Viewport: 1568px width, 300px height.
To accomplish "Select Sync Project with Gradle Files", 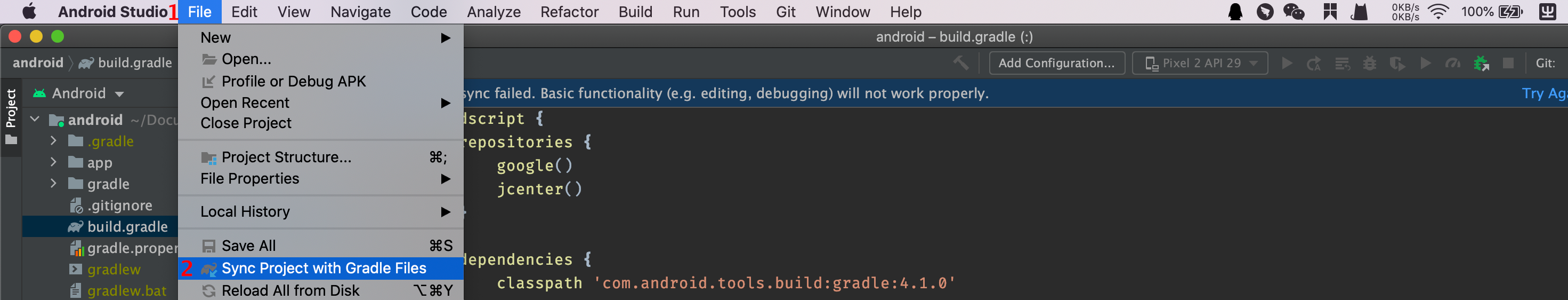I will click(321, 269).
